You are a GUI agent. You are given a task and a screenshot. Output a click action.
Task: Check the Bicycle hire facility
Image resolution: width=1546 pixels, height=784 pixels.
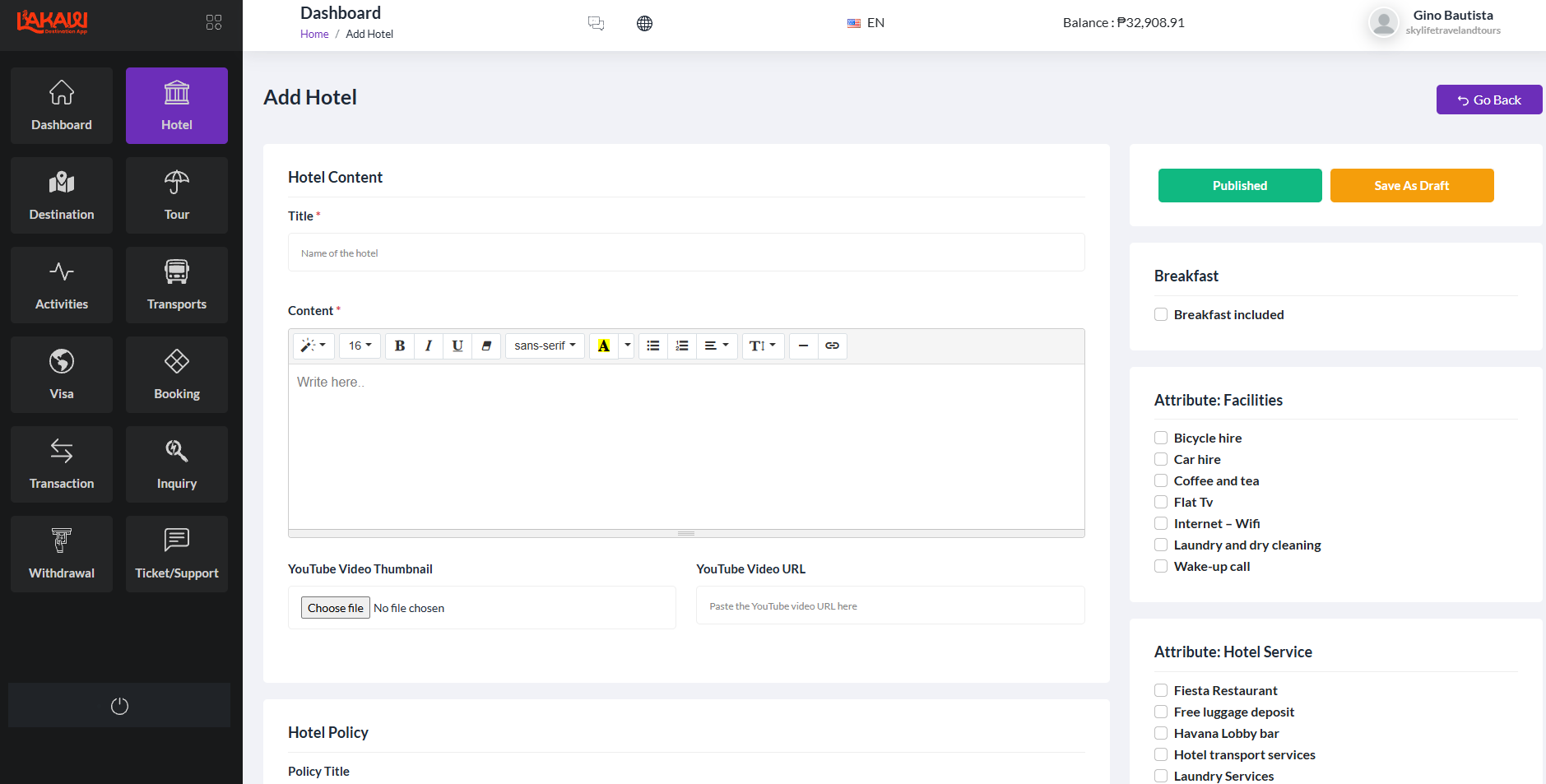[1161, 438]
